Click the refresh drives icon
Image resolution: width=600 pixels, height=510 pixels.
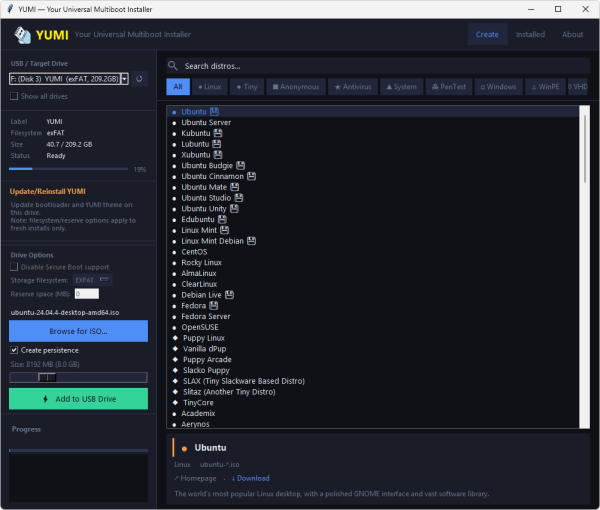pos(139,79)
